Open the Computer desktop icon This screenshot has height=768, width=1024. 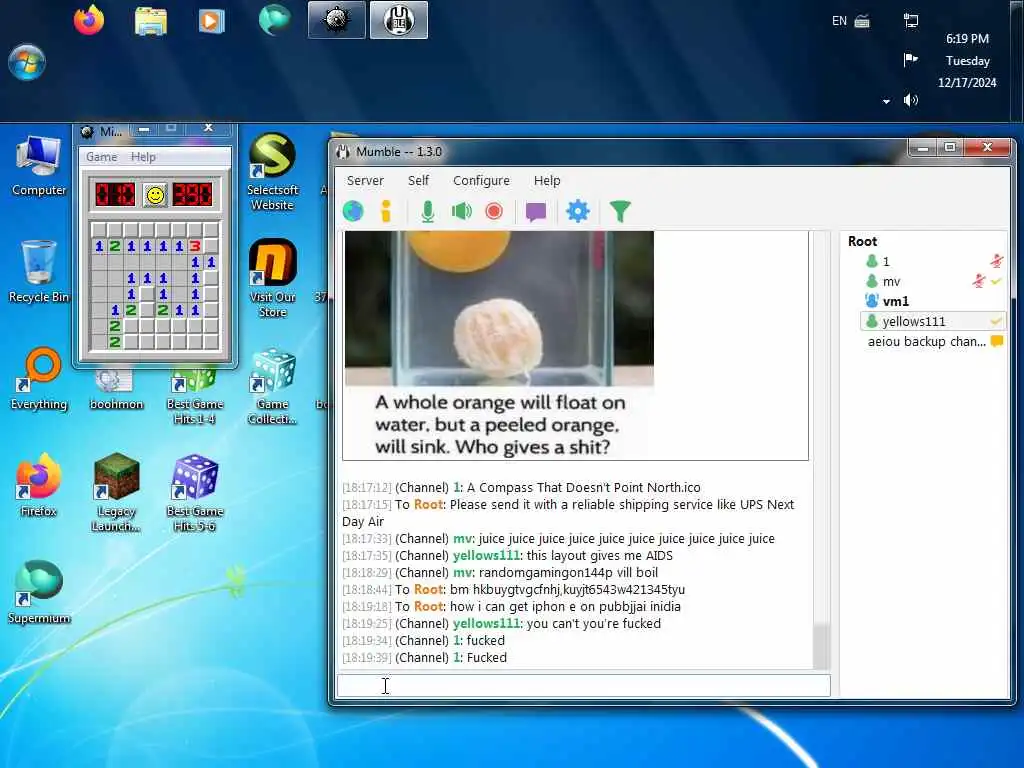click(x=39, y=166)
